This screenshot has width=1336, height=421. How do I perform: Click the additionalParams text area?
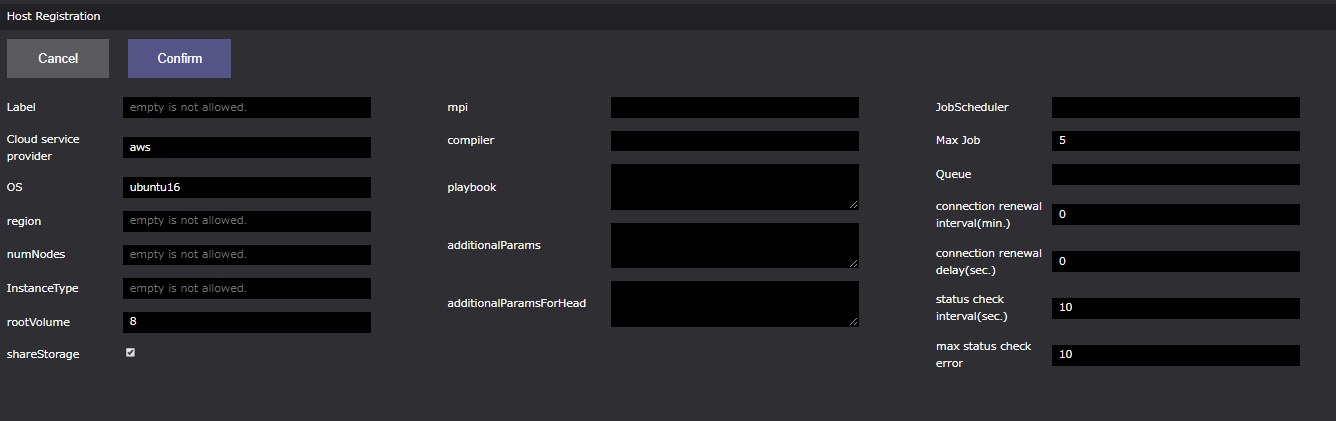pos(734,245)
